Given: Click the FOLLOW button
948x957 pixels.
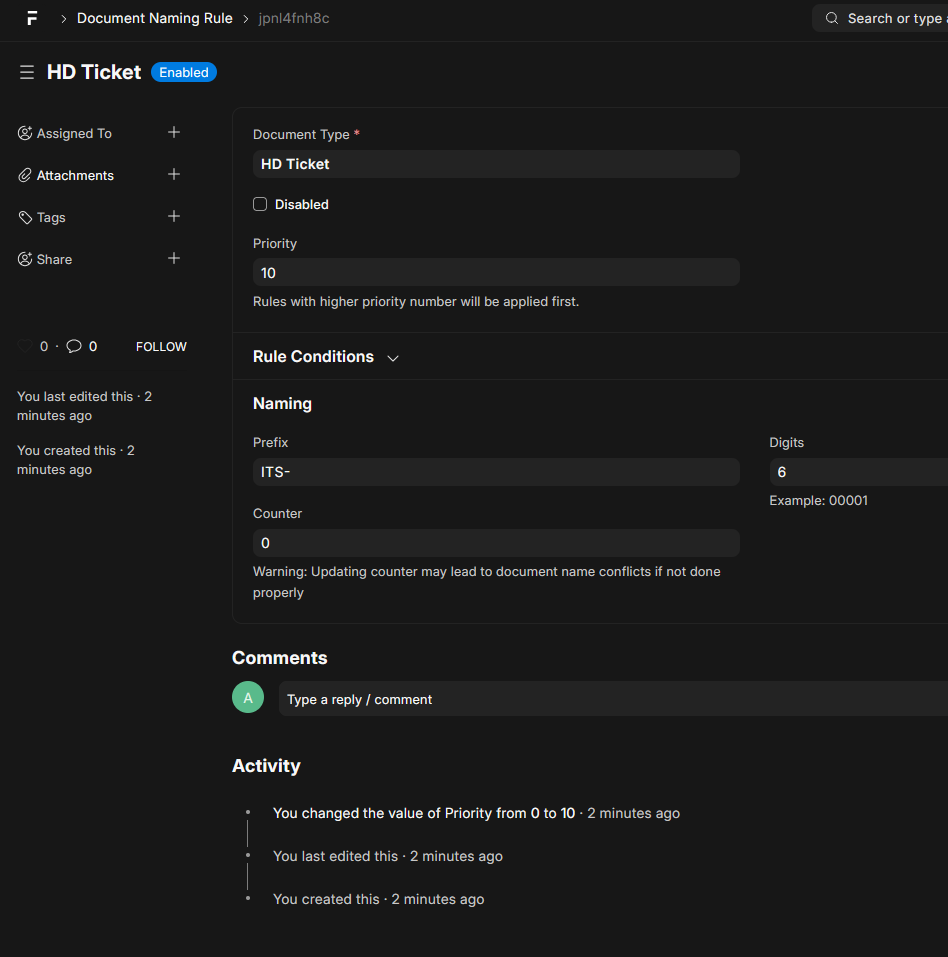Looking at the screenshot, I should click(x=161, y=346).
